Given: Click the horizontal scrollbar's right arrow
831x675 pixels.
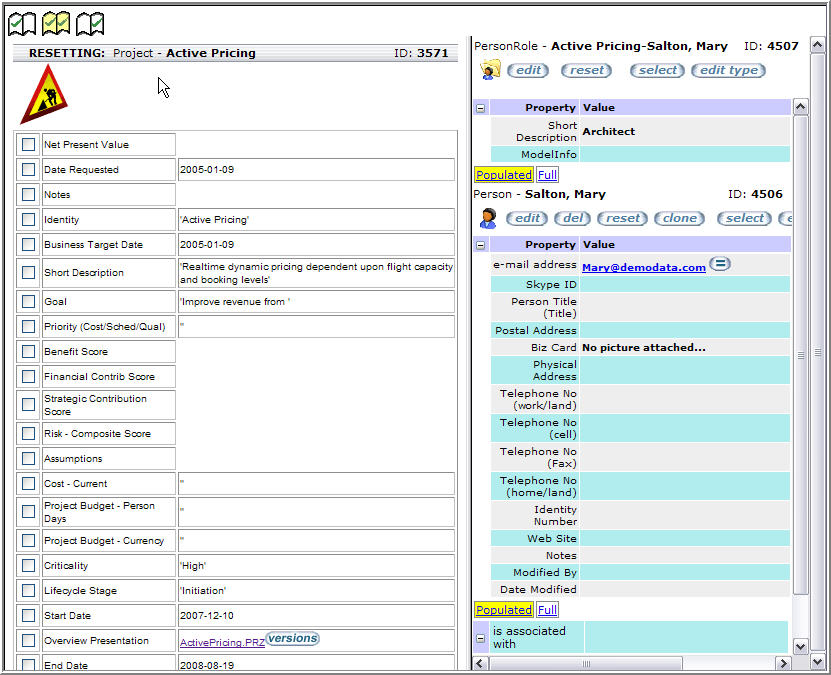Looking at the screenshot, I should pos(783,663).
